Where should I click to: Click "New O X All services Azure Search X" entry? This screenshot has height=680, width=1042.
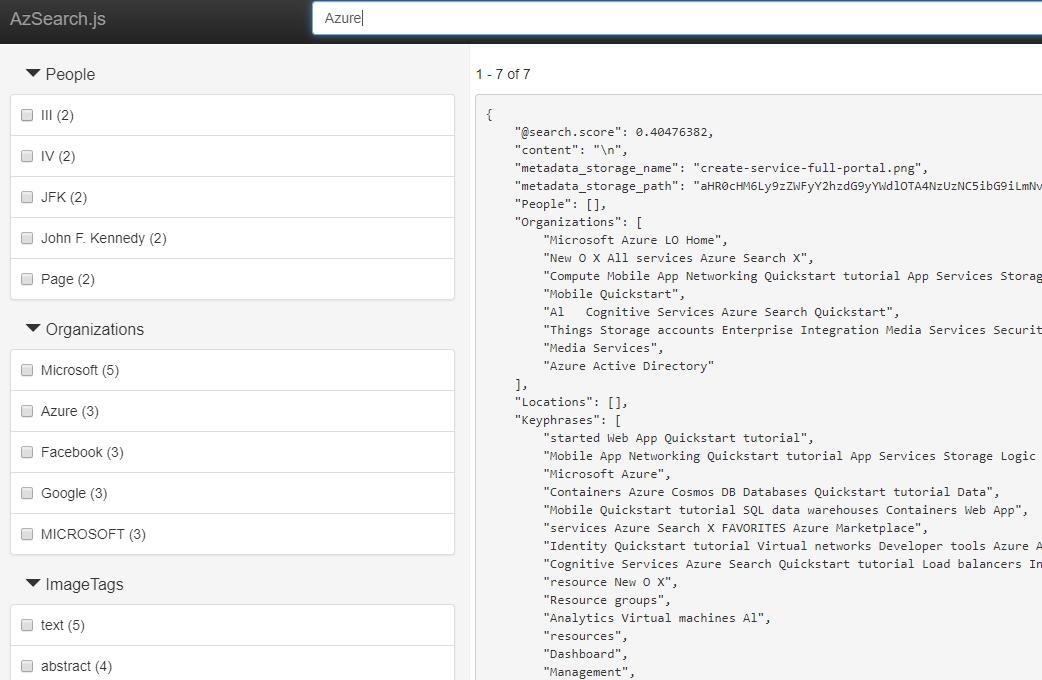pyautogui.click(x=678, y=258)
